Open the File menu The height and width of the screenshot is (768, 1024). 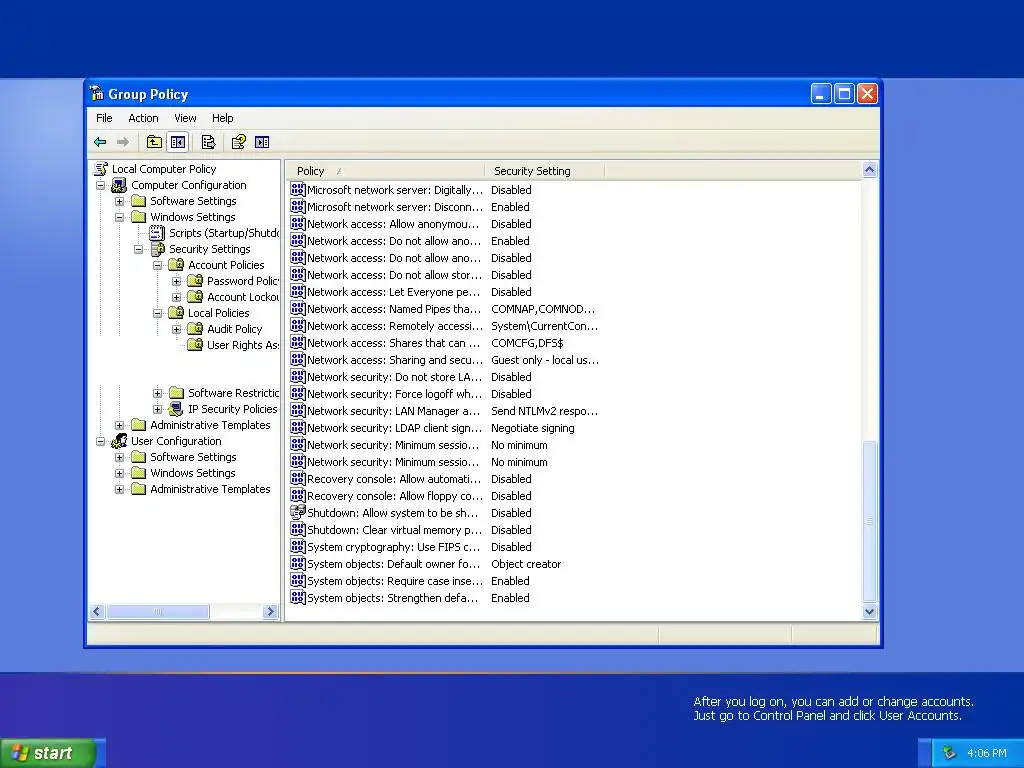point(104,118)
